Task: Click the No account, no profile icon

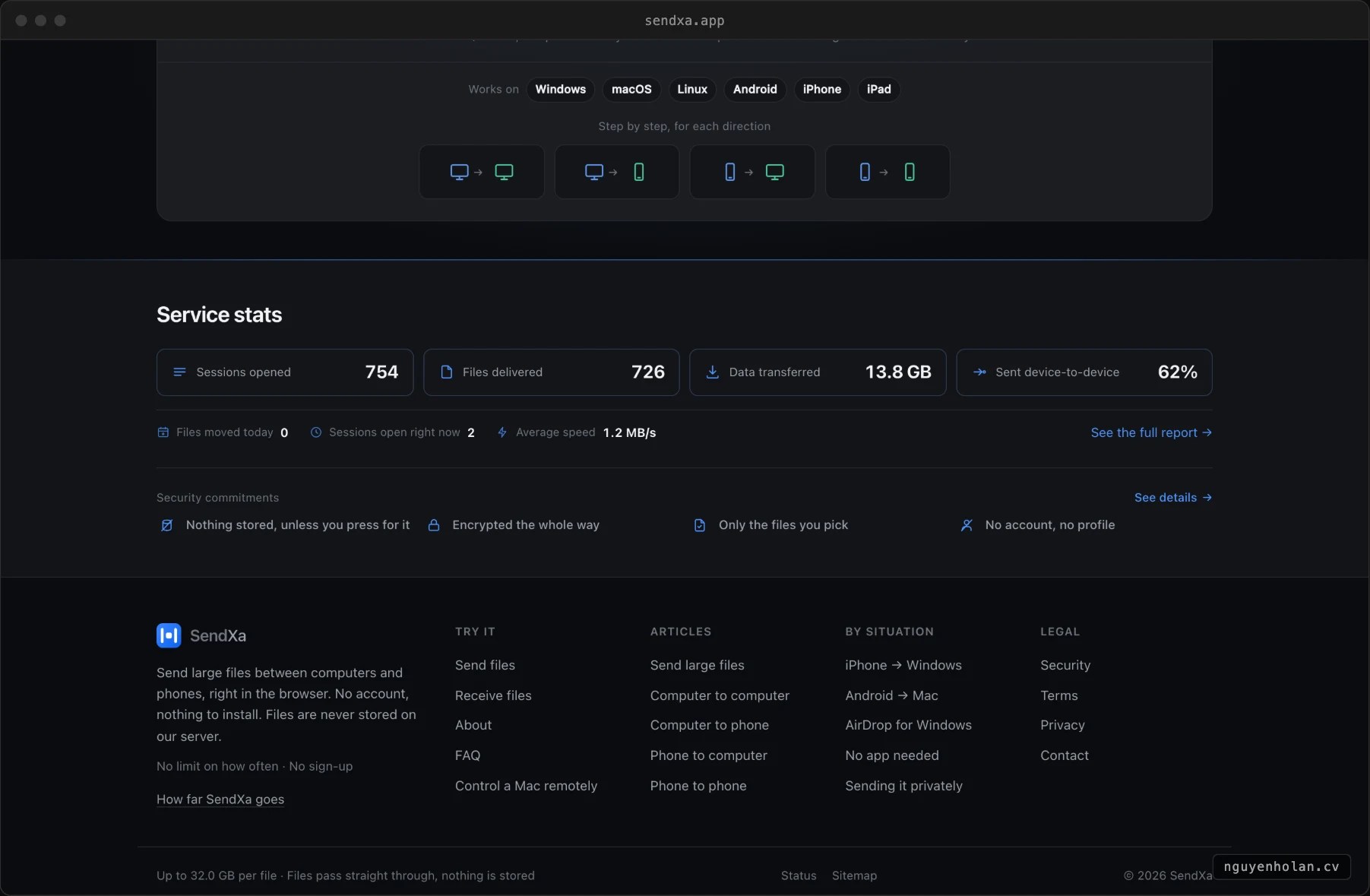Action: (967, 525)
